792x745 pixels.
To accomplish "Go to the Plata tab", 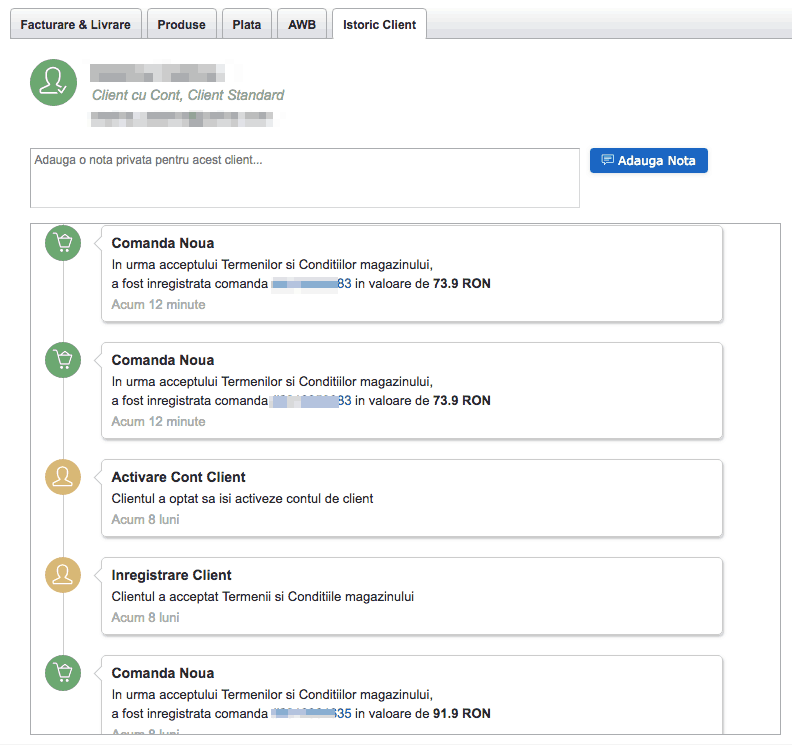I will pyautogui.click(x=246, y=25).
